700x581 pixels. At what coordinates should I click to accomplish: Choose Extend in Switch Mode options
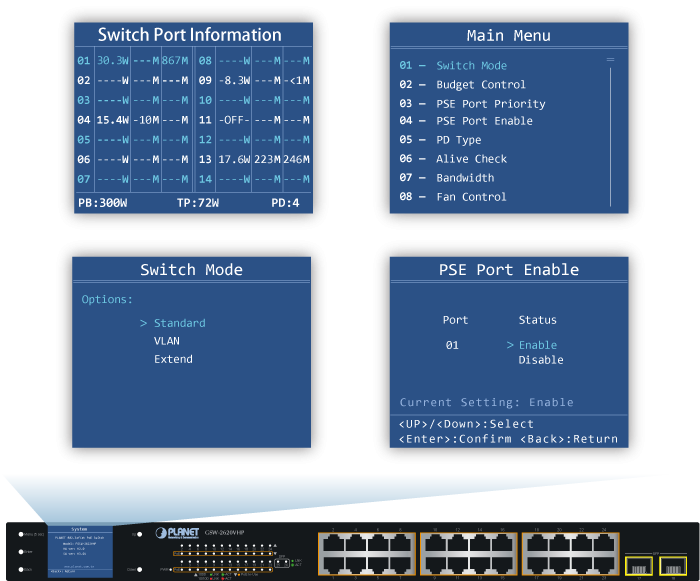(x=173, y=359)
